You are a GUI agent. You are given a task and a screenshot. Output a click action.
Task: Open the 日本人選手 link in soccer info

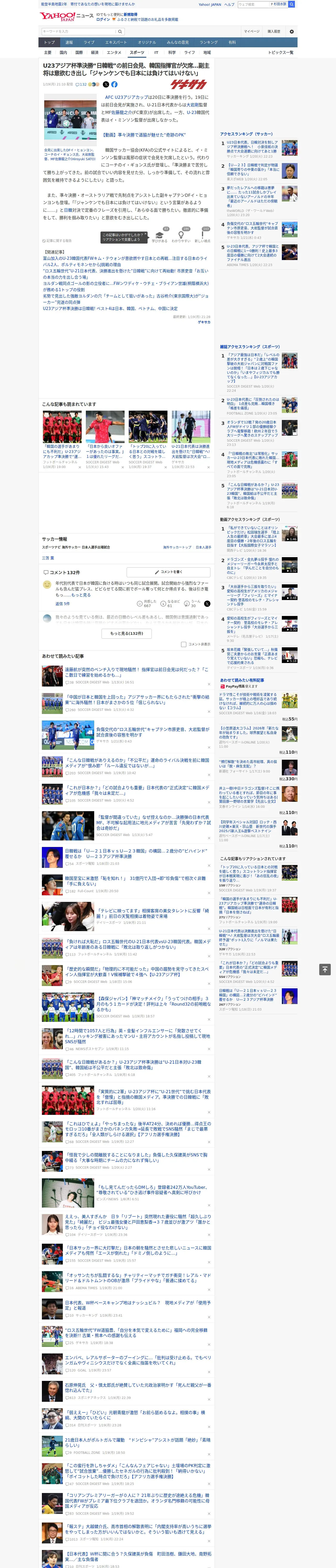click(203, 547)
